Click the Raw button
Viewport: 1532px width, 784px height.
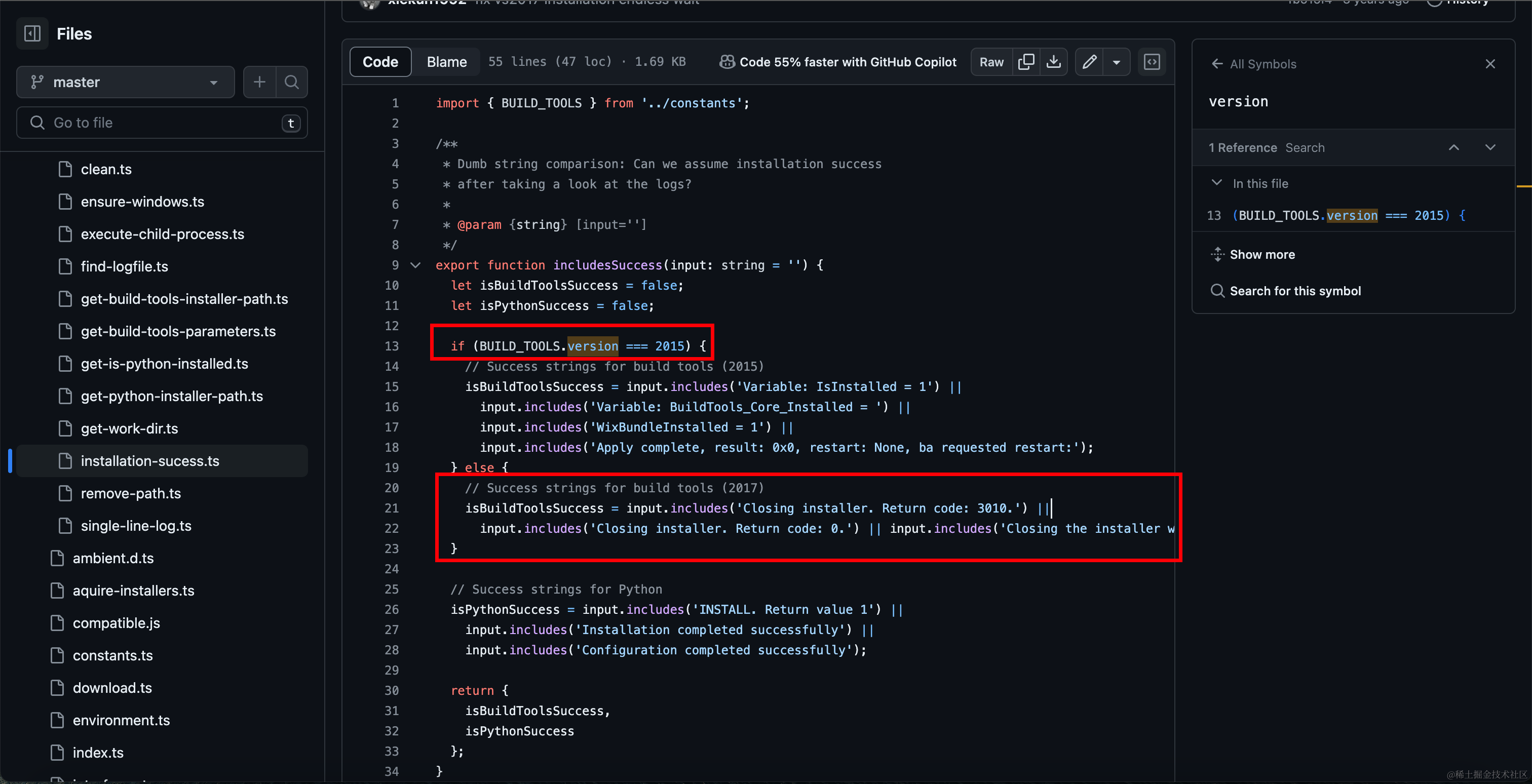tap(991, 62)
